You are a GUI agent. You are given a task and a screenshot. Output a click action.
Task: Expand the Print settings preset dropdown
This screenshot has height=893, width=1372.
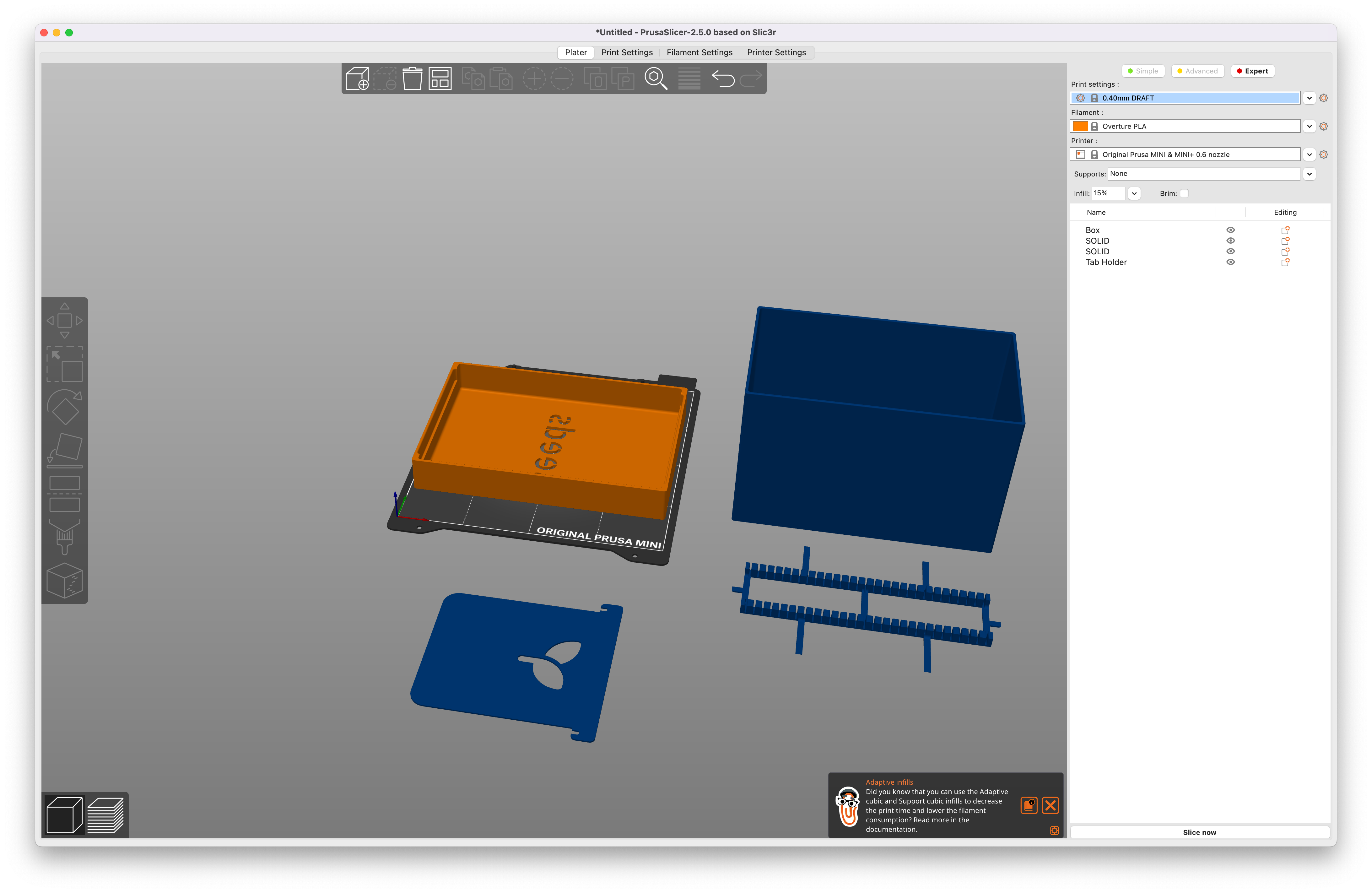pos(1309,98)
